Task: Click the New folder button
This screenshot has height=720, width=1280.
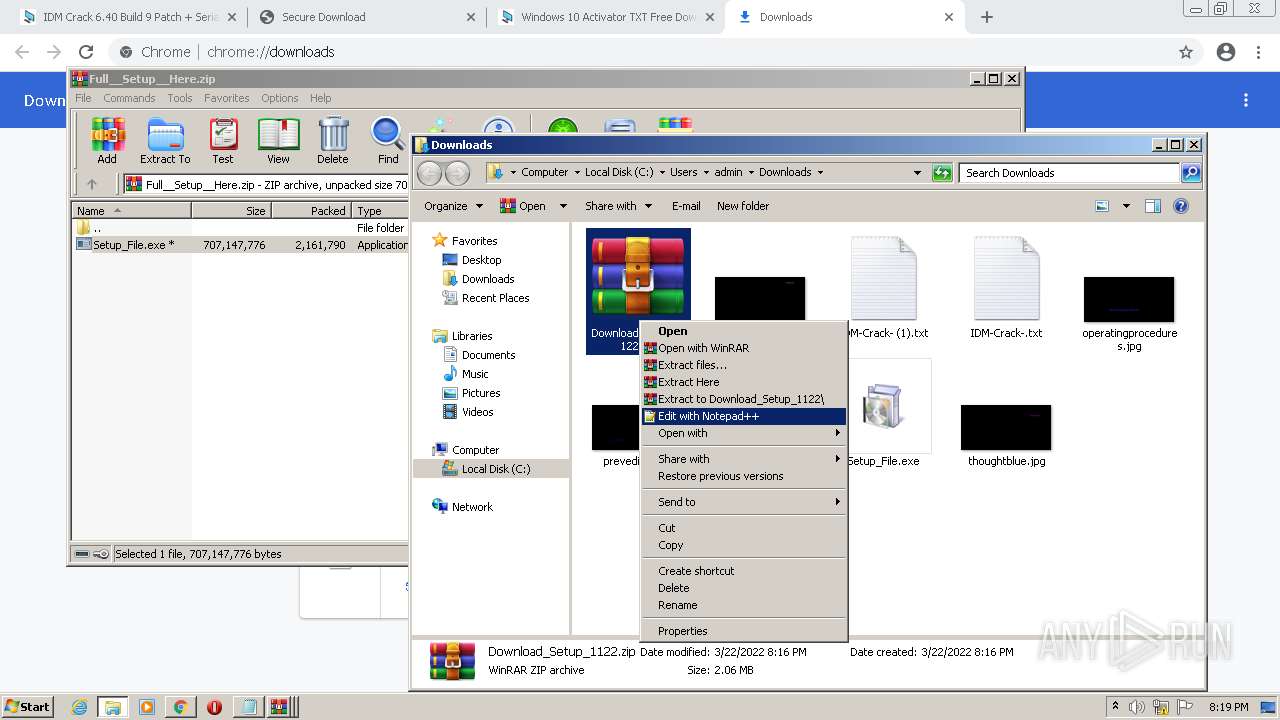Action: click(743, 206)
